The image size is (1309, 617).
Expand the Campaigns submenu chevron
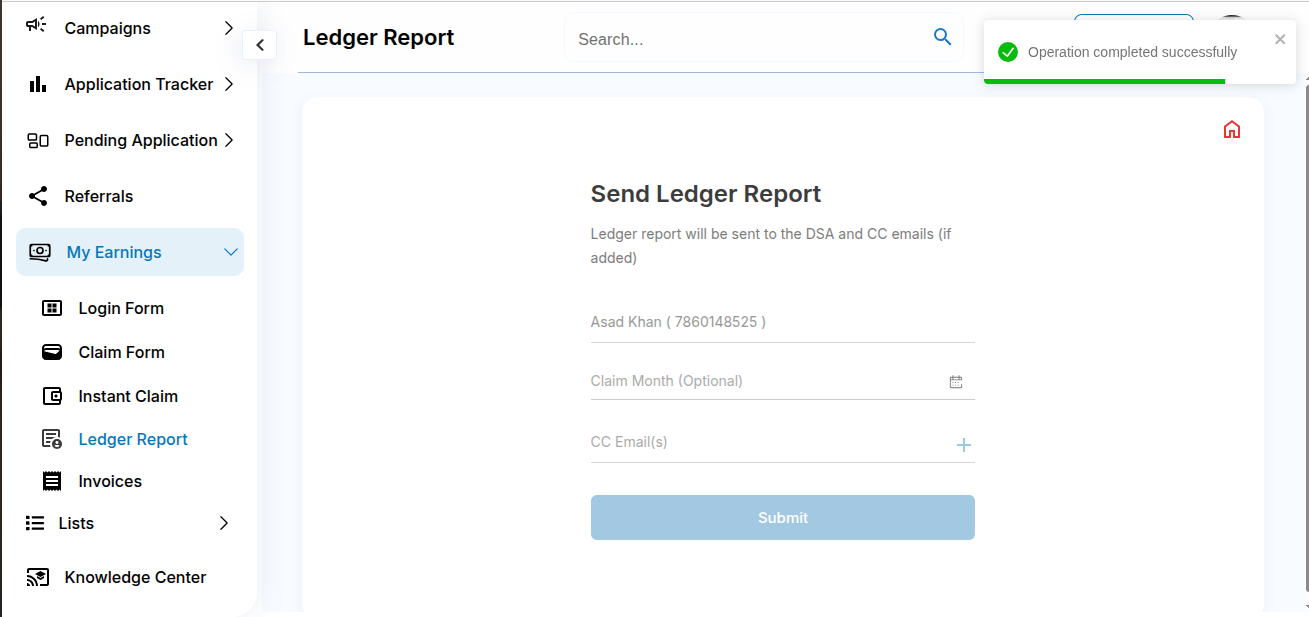229,28
